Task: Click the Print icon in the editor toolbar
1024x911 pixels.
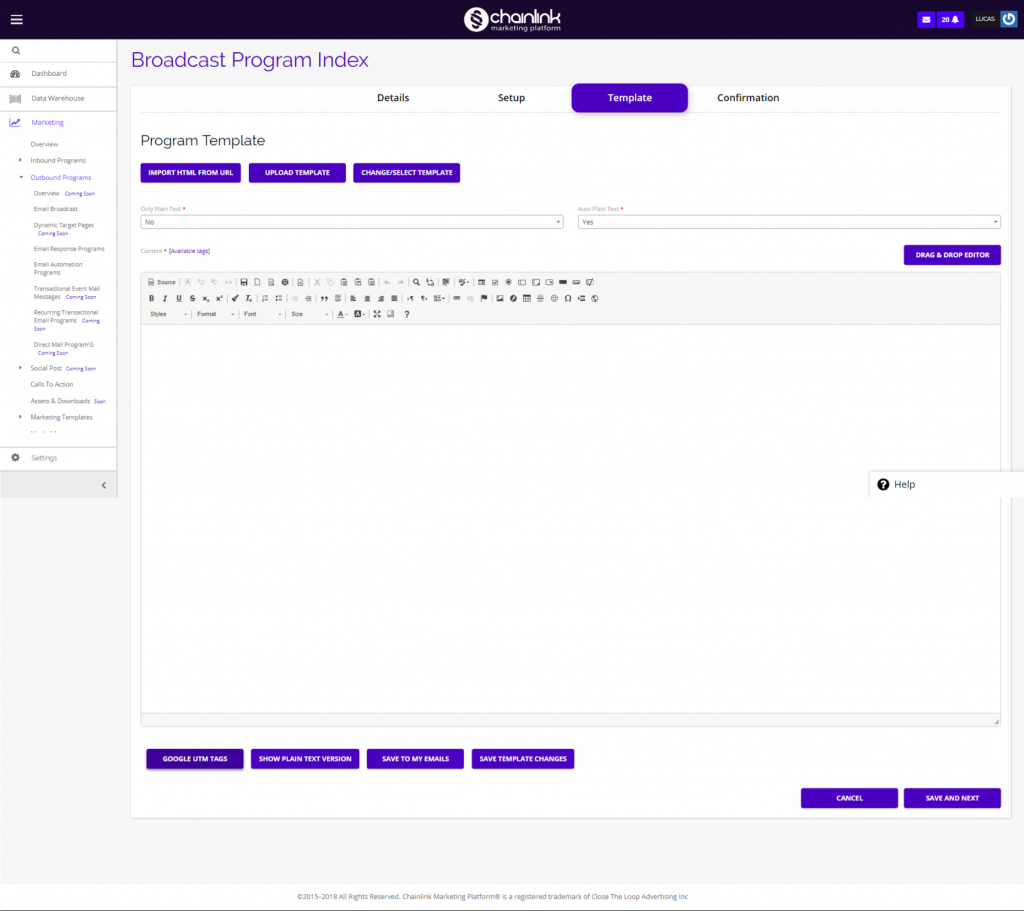Action: 284,282
